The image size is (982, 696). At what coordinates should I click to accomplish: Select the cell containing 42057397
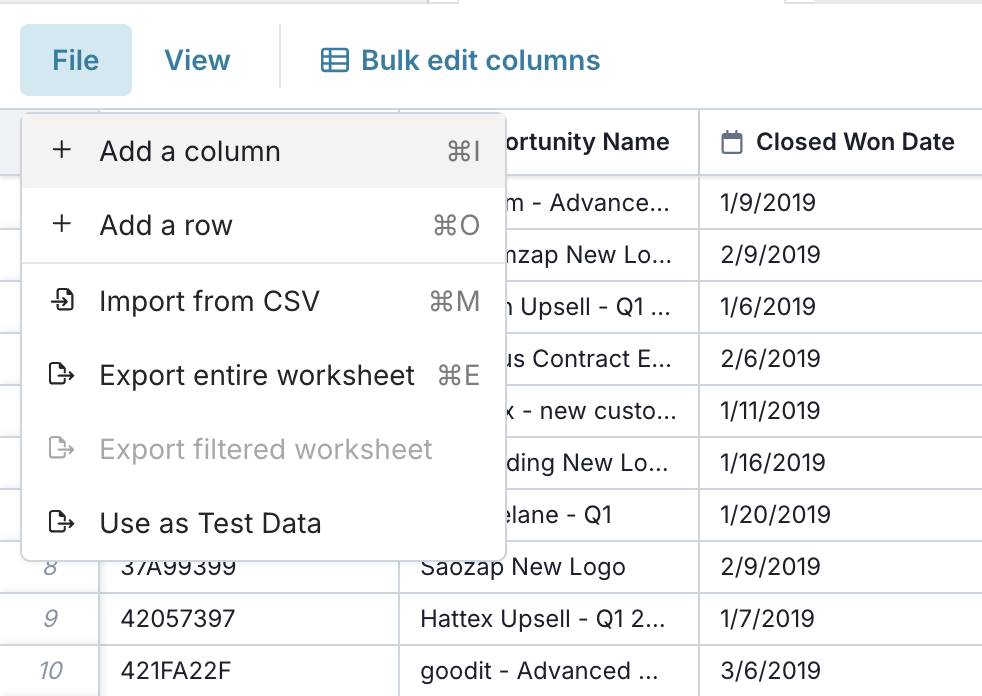[249, 619]
